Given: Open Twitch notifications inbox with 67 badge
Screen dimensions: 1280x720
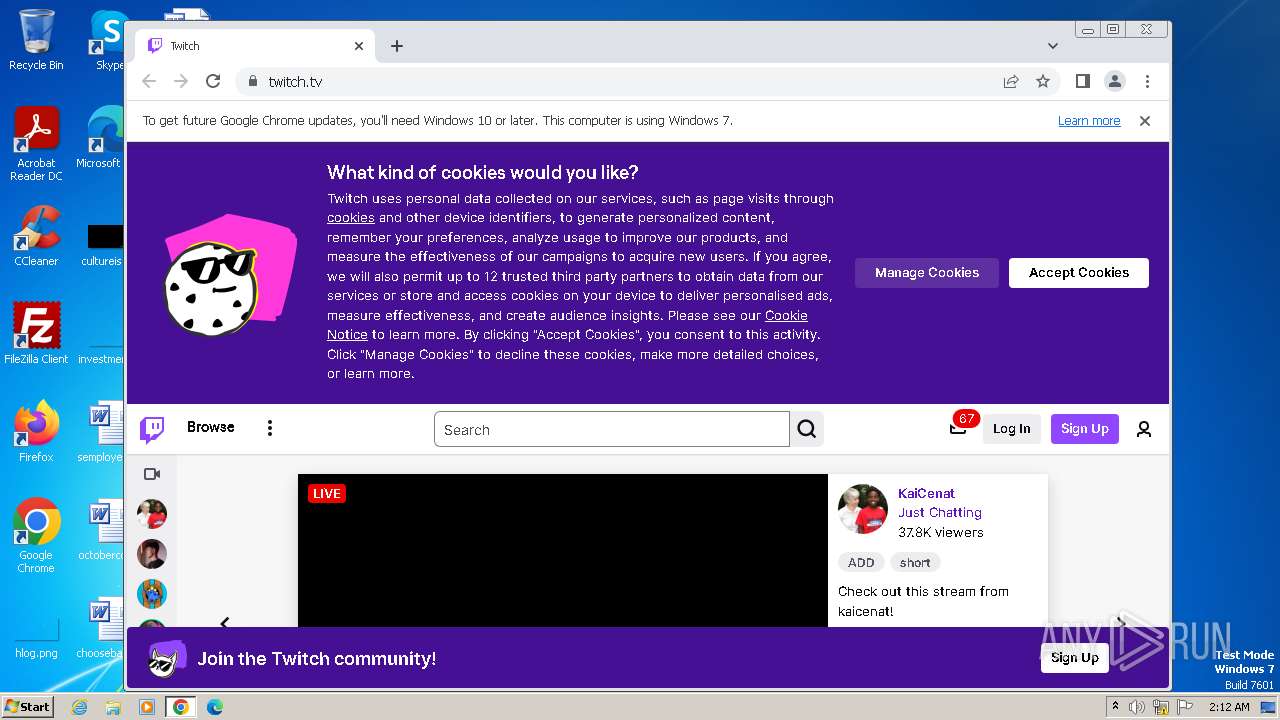Looking at the screenshot, I should coord(958,428).
